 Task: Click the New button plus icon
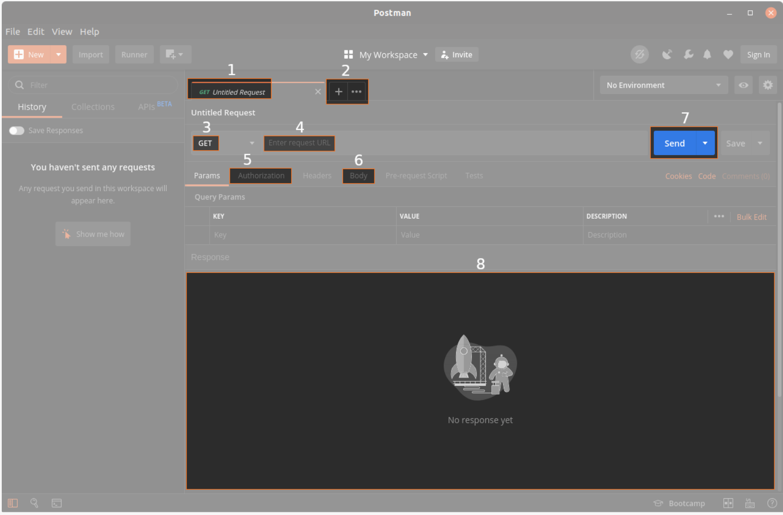[19, 54]
